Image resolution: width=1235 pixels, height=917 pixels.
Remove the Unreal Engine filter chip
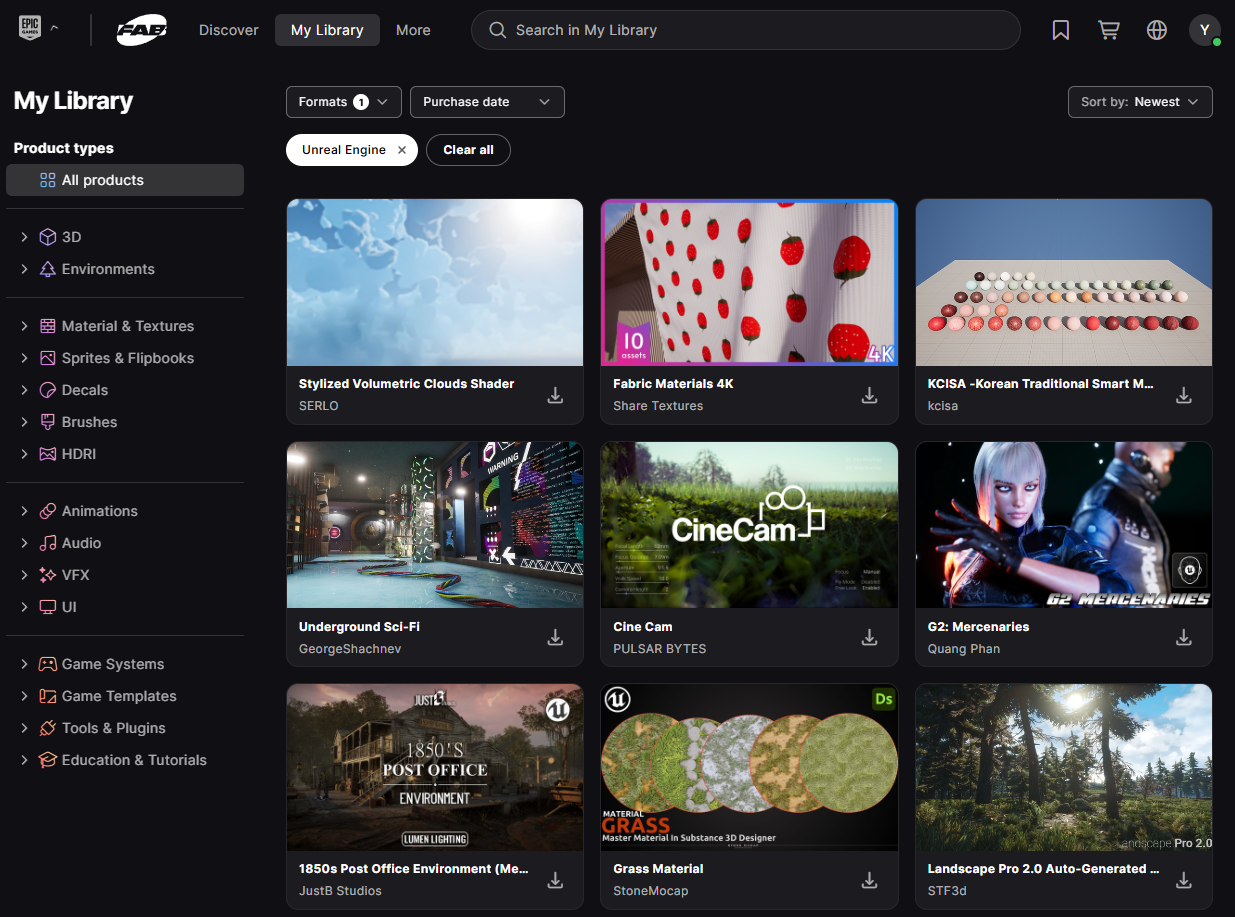coord(402,150)
